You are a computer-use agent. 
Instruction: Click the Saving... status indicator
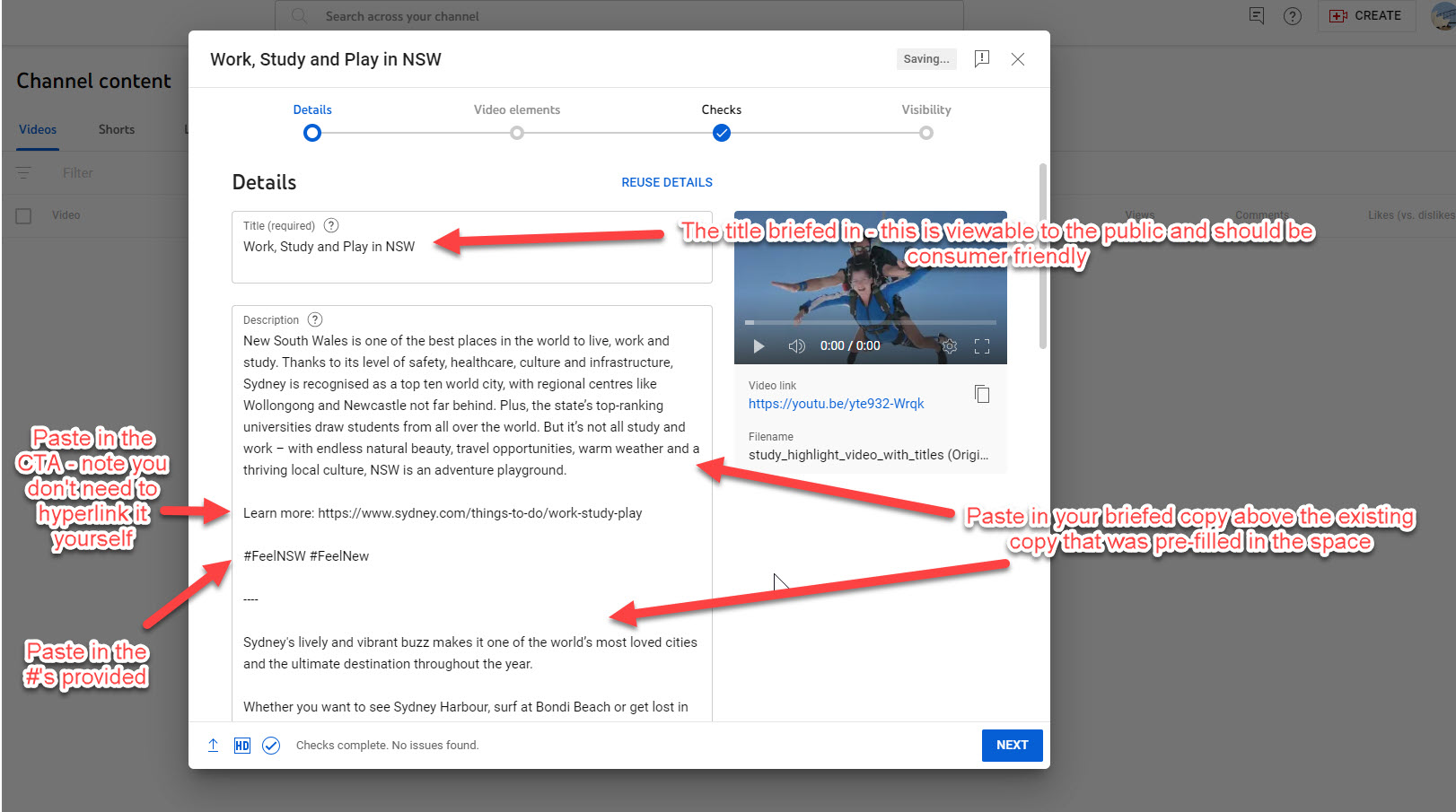tap(926, 59)
